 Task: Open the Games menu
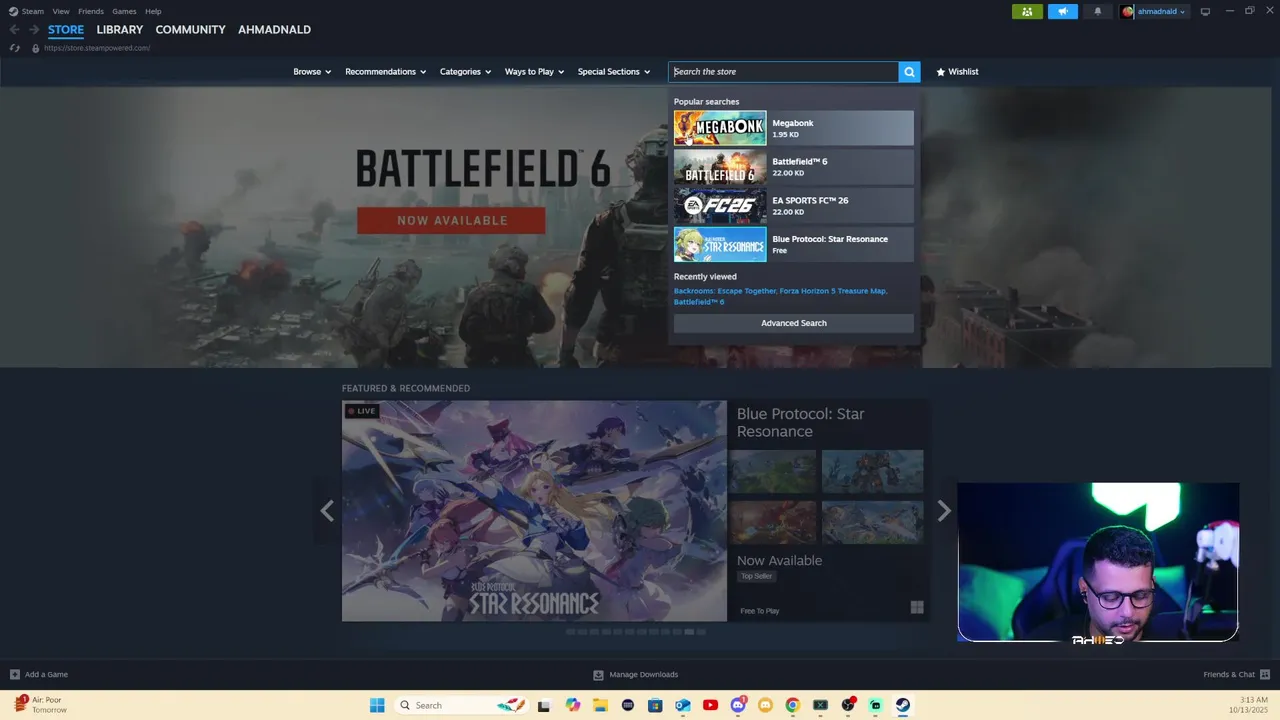tap(124, 12)
